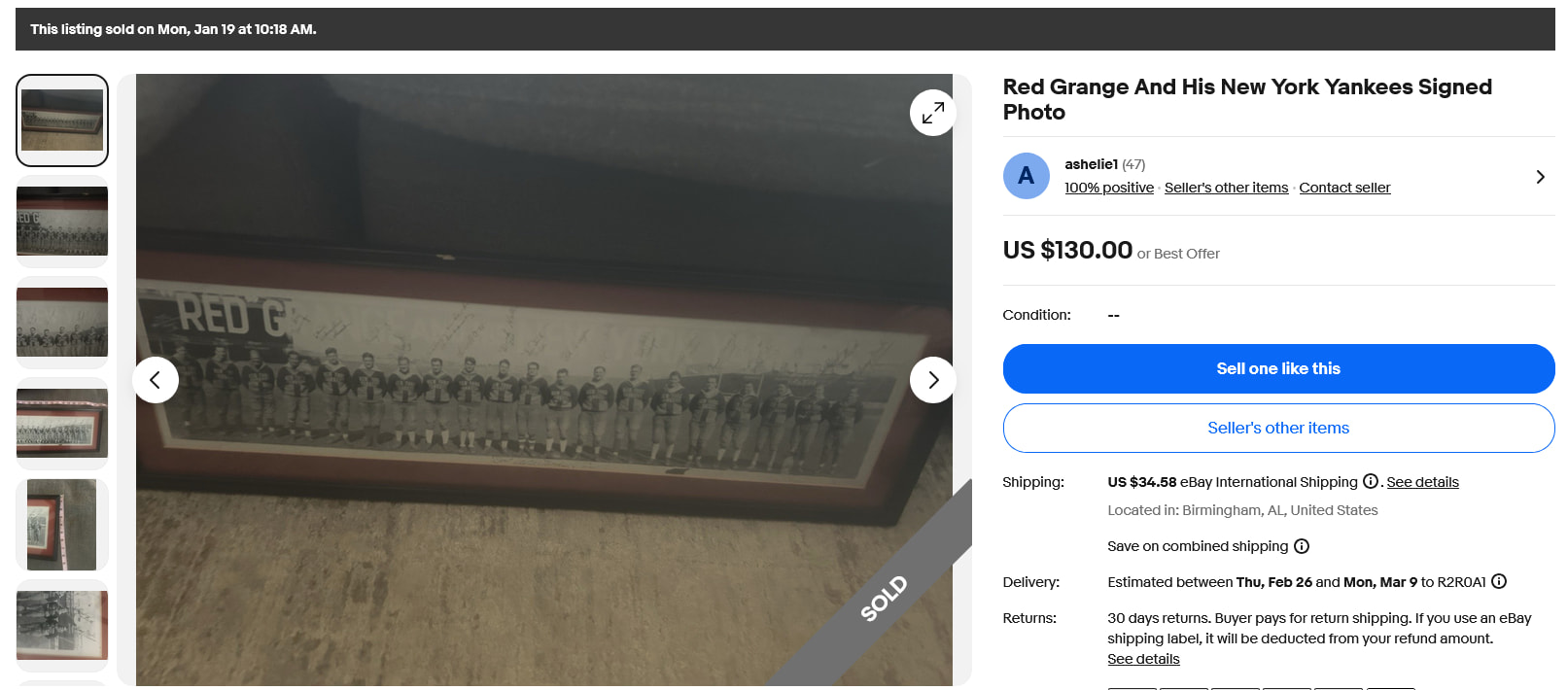The height and width of the screenshot is (690, 1568).
Task: Select the second thumbnail showing RED G lettering
Action: [62, 222]
